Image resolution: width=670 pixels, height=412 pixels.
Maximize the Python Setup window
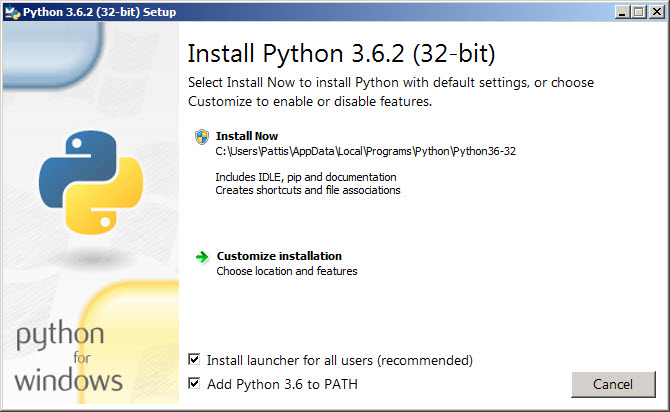[x=638, y=12]
